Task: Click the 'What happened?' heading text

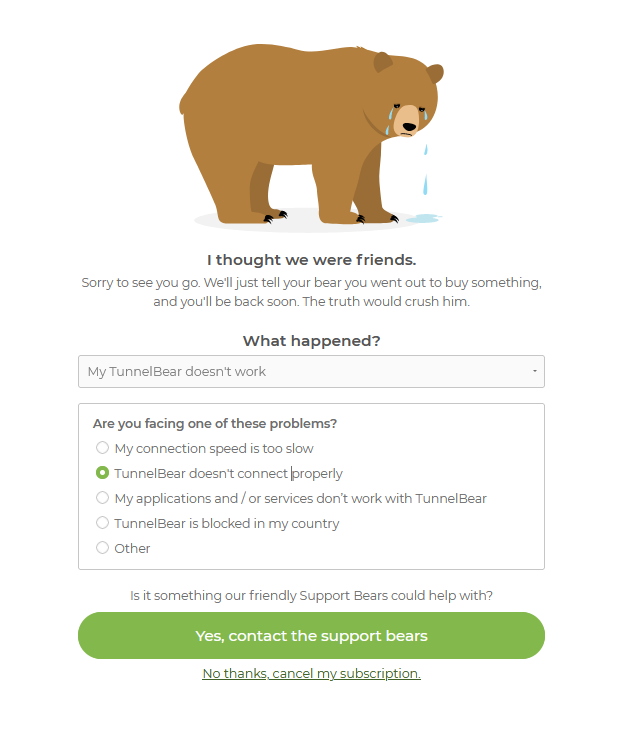Action: 312,341
